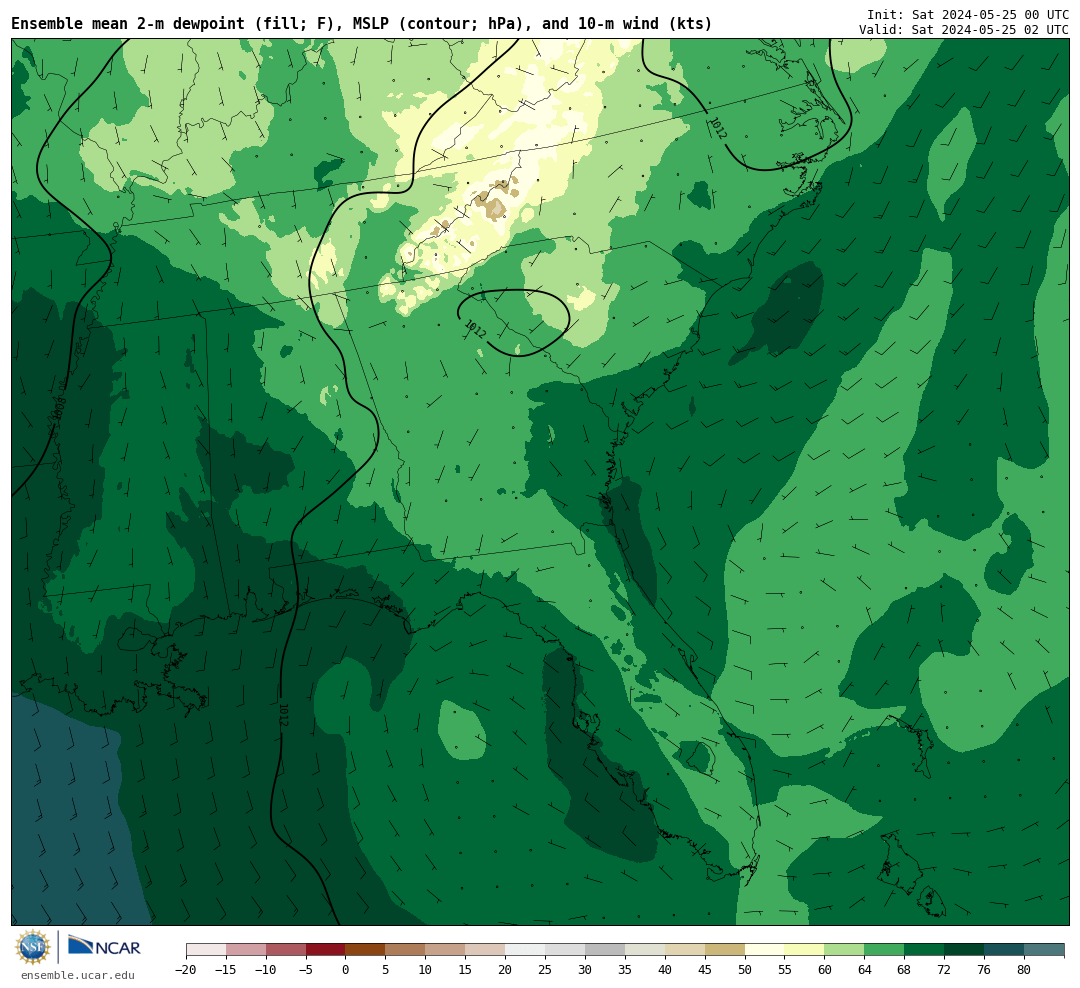Pick the medium green swatch between 64 and 68
This screenshot has height=988, width=1080.
884,950
